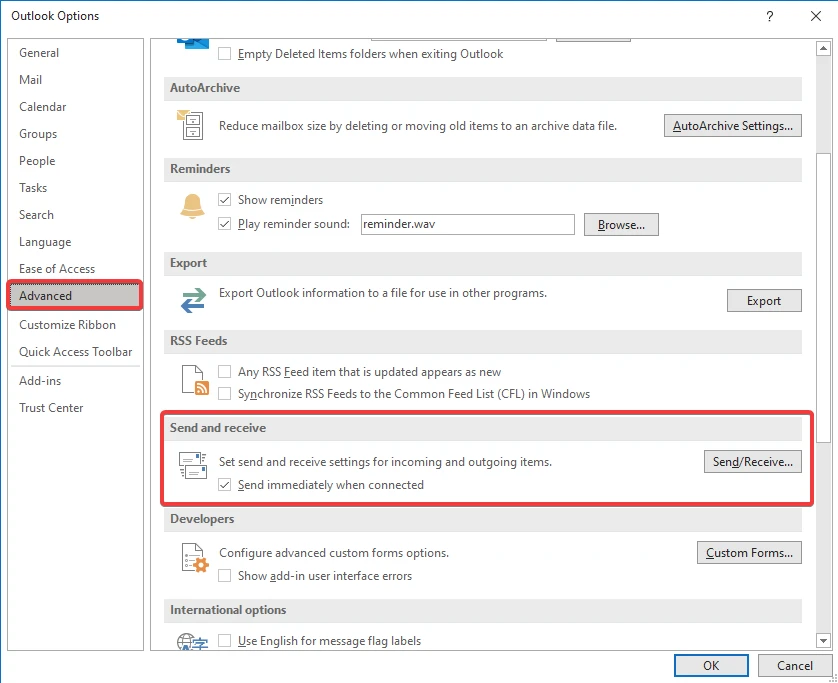Screen dimensions: 838x683
Task: Click the 'AutoArchive' section heading
Action: [205, 88]
